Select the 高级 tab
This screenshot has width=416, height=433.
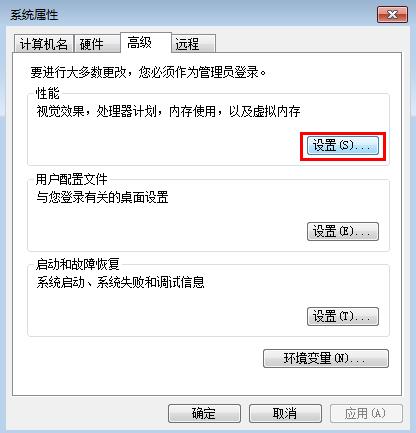point(146,42)
